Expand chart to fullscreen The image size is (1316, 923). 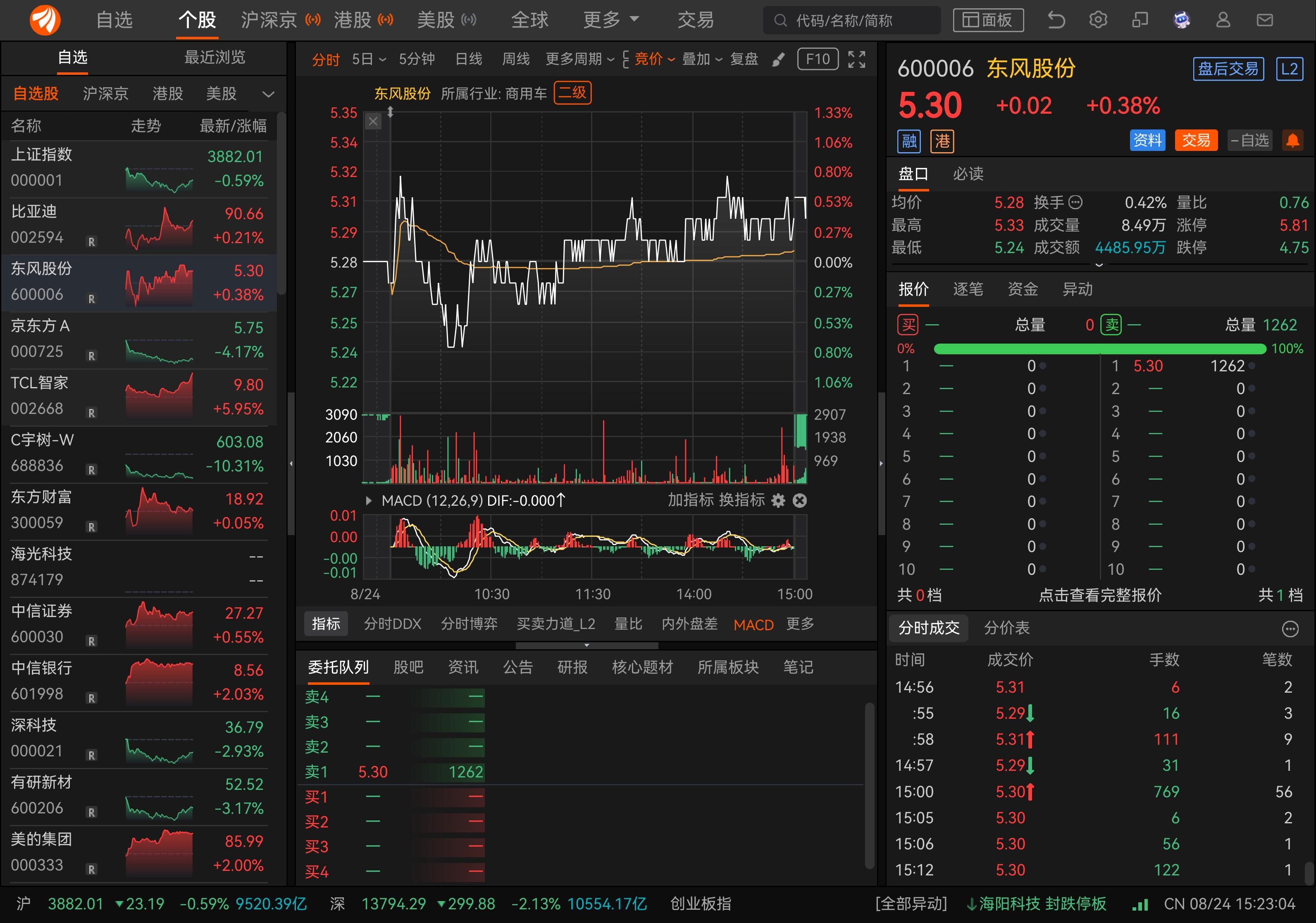click(856, 59)
